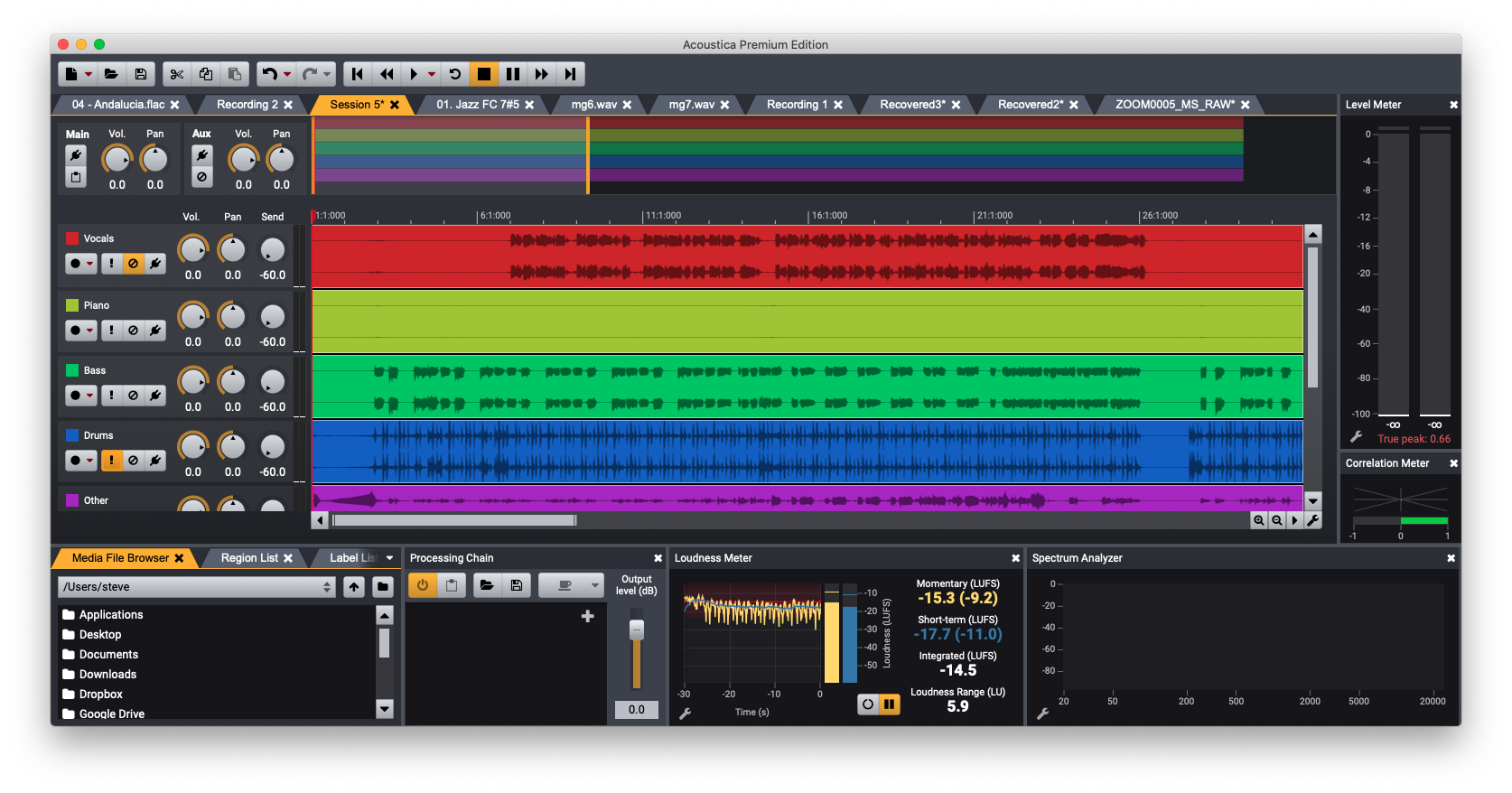Screen dimensions: 1512x793
Task: Open the effect plug icon on the Bass track
Action: point(155,396)
